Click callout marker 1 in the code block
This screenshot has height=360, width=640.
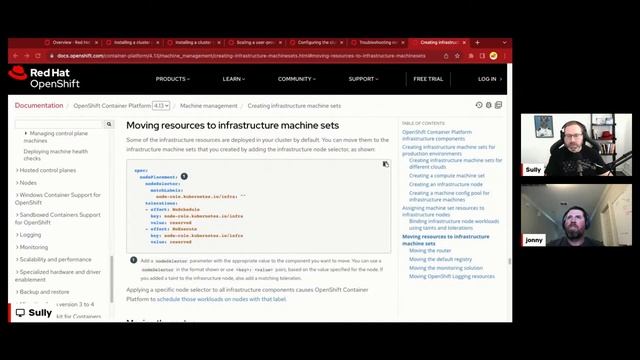(x=184, y=176)
